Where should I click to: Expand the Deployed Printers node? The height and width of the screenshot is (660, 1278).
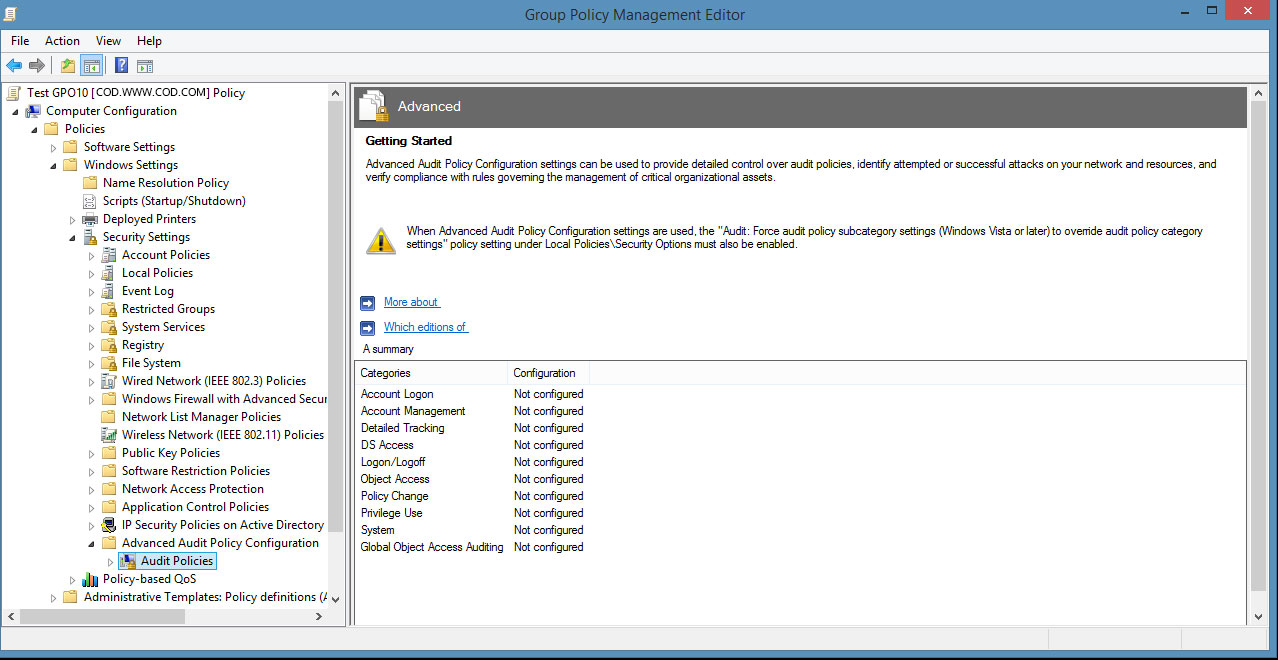[72, 219]
